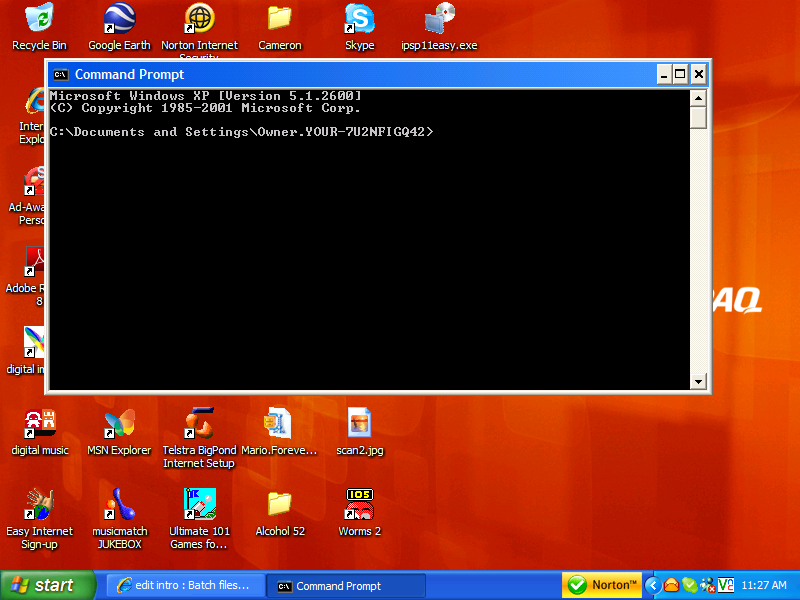The image size is (800, 600).
Task: Expand the hidden system tray icons
Action: coord(652,584)
